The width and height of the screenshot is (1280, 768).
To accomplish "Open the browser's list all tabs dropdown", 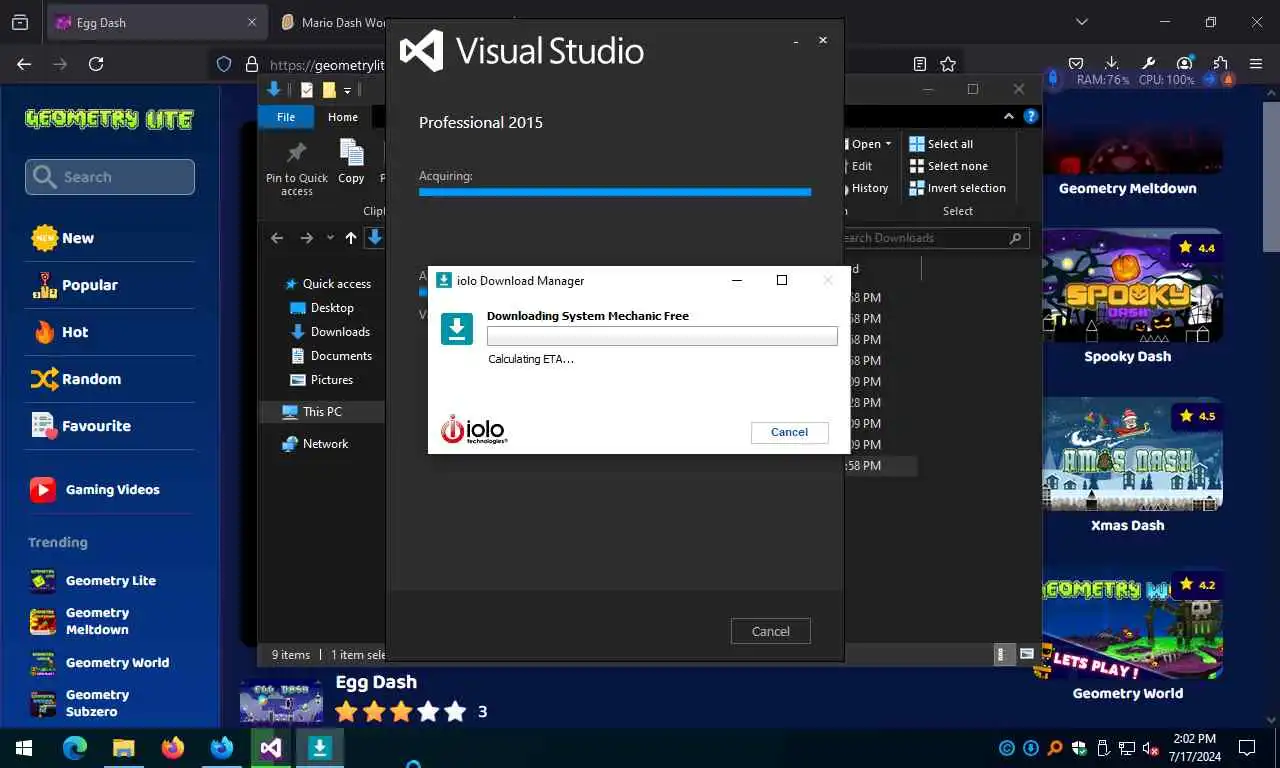I will pos(1081,22).
